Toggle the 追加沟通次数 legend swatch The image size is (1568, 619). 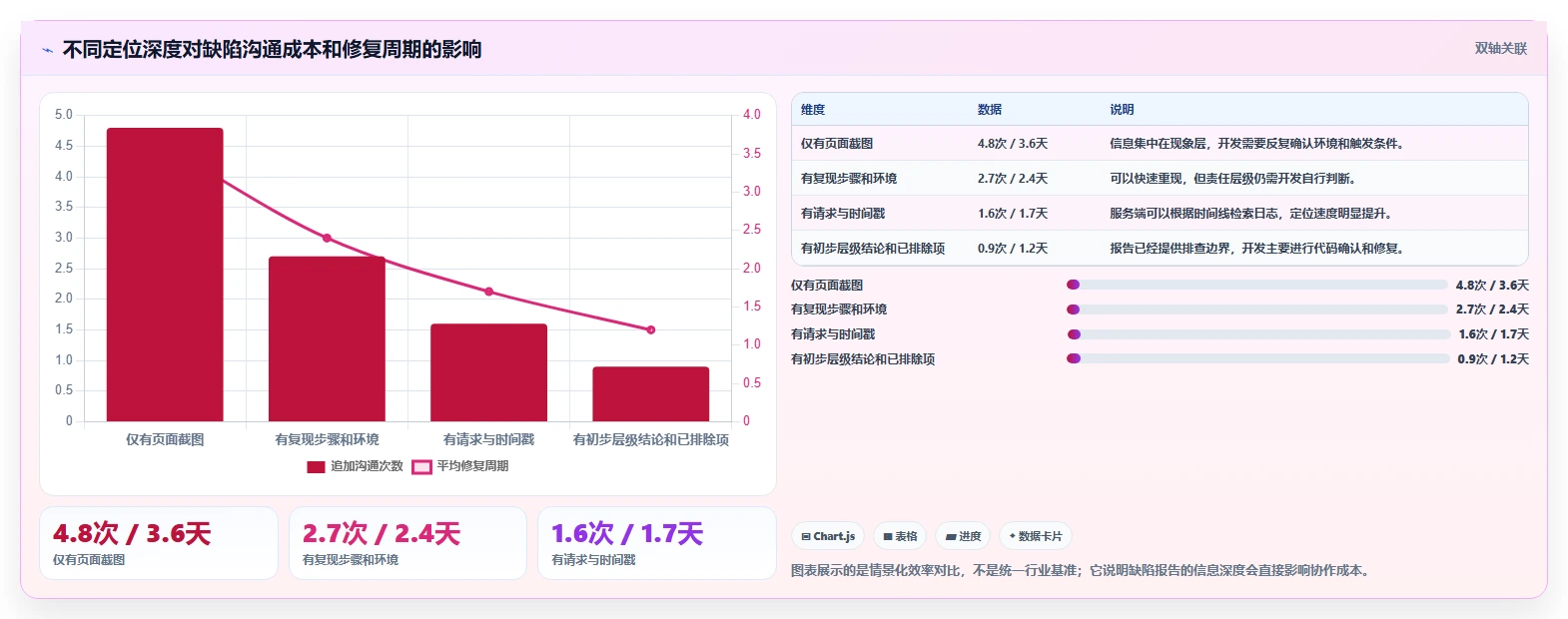[x=316, y=466]
